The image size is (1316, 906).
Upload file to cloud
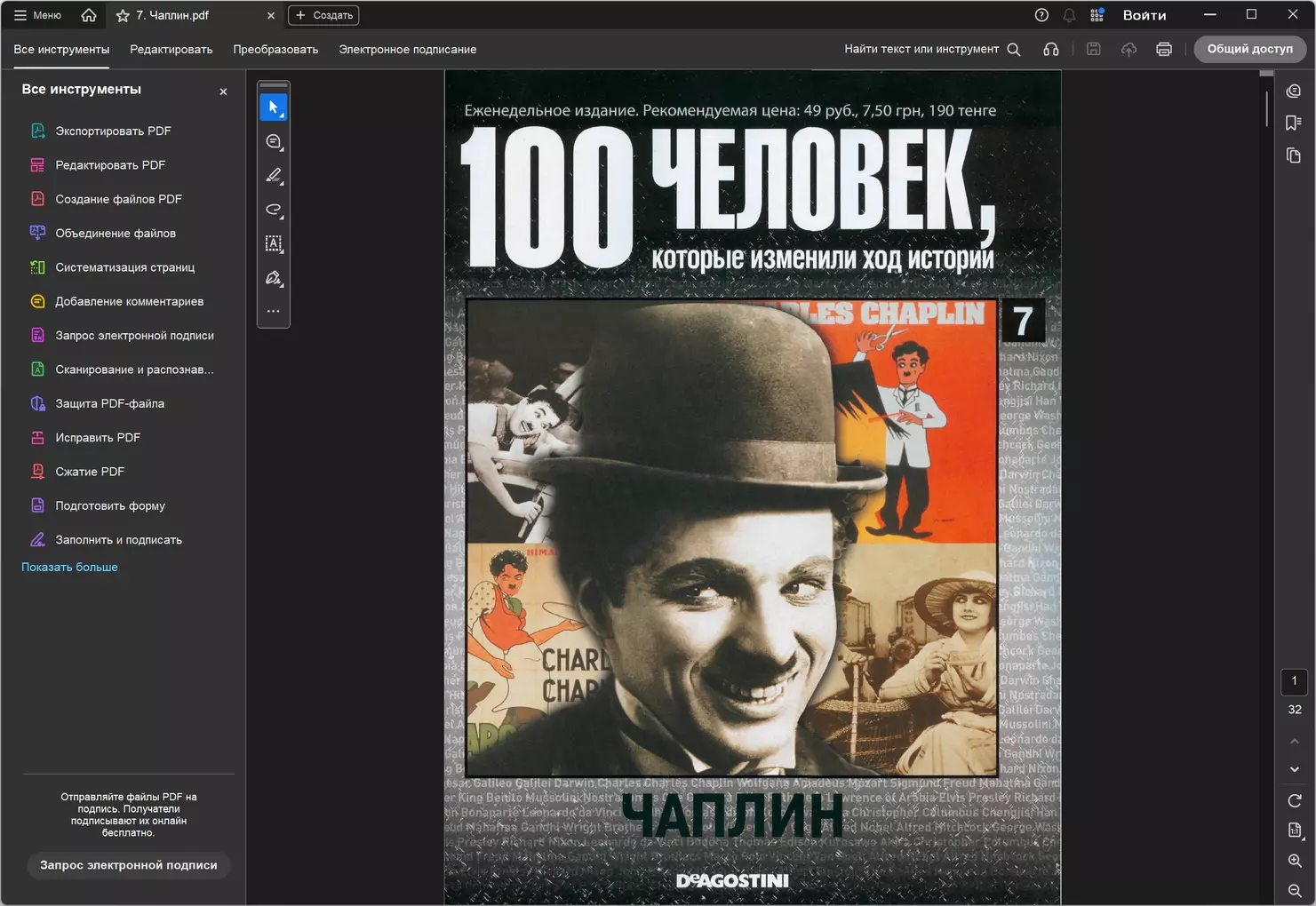(x=1129, y=50)
